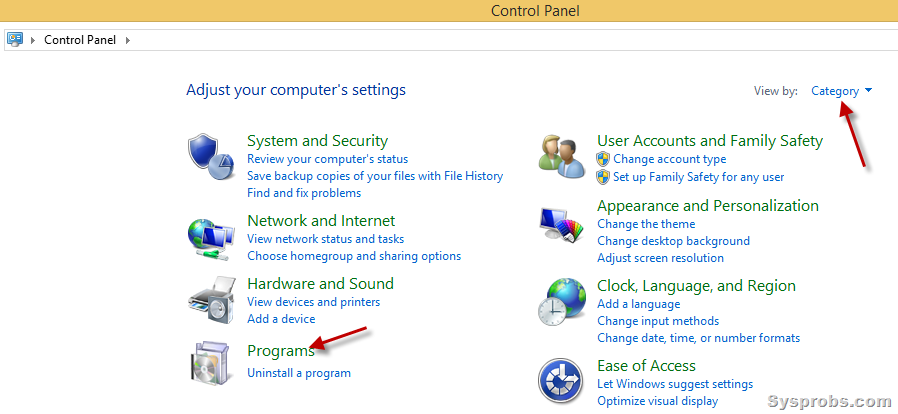Click View devices and printers link
The width and height of the screenshot is (898, 414).
(313, 301)
